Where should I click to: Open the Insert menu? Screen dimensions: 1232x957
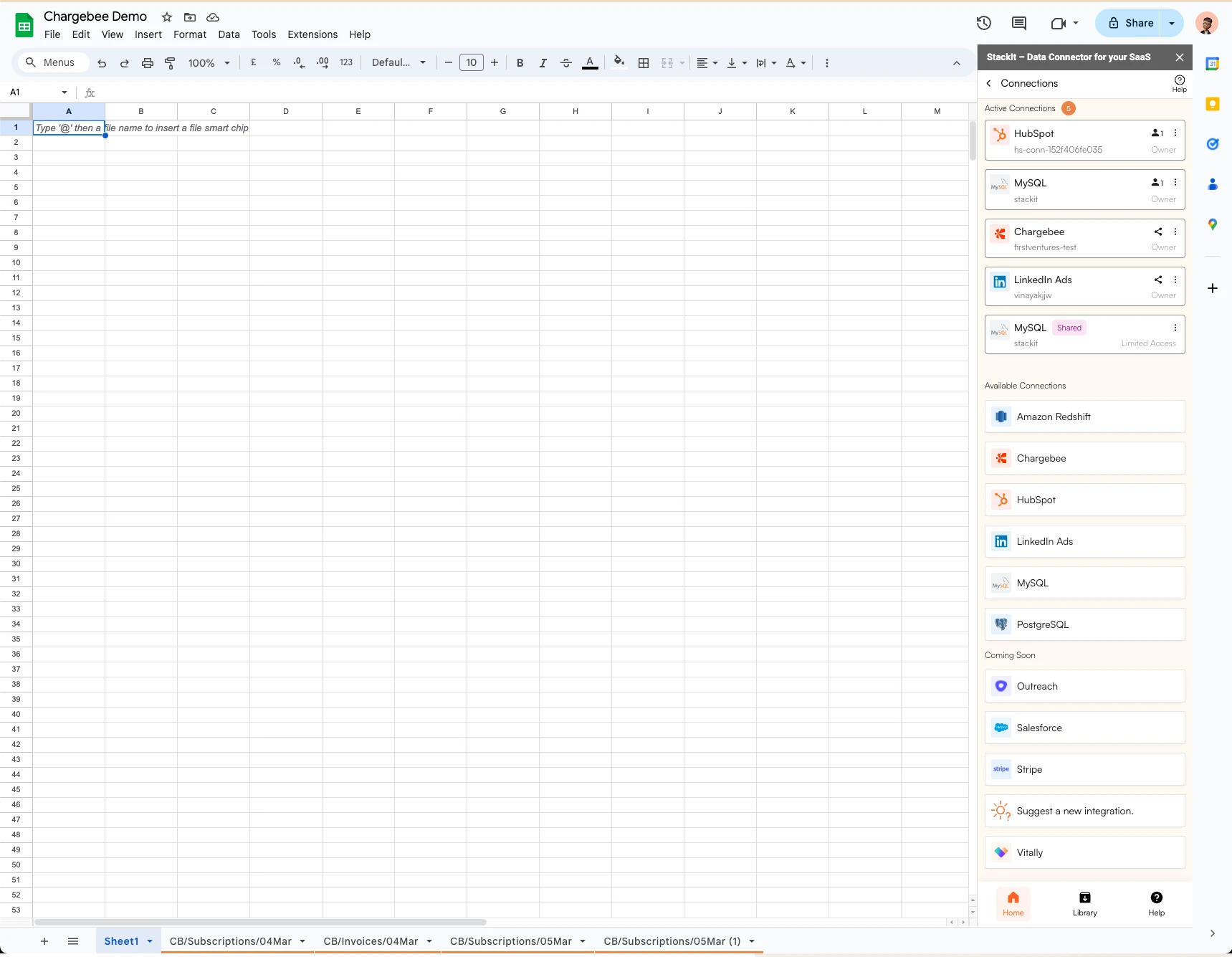[x=148, y=34]
